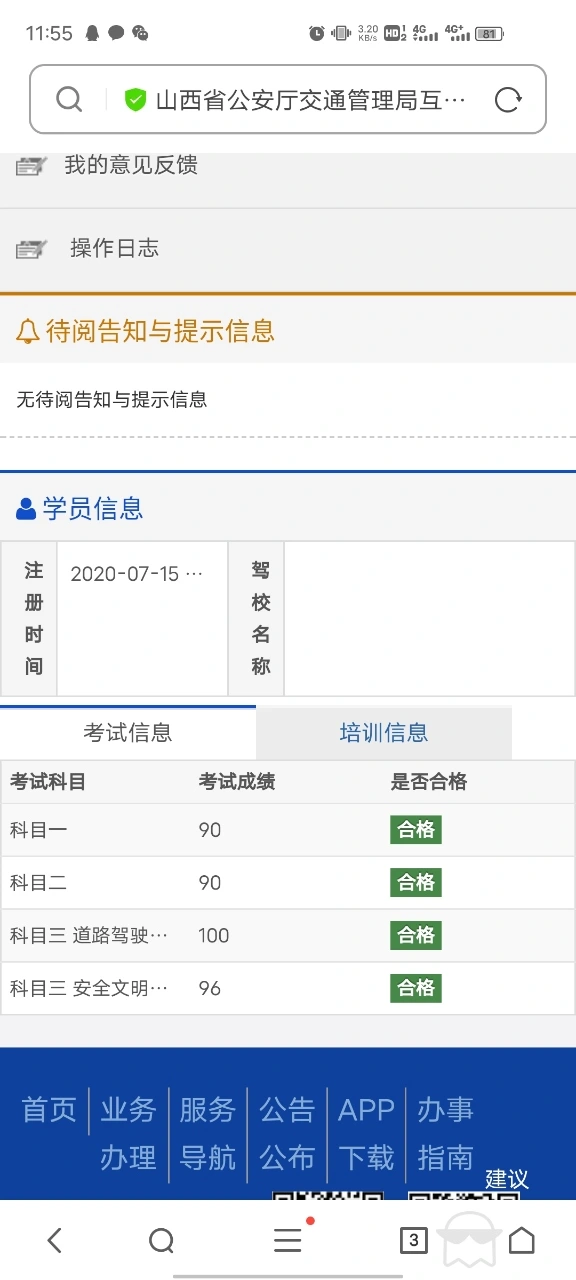Open the tab switcher showing 3
Viewport: 576px width, 1280px height.
[x=413, y=1241]
